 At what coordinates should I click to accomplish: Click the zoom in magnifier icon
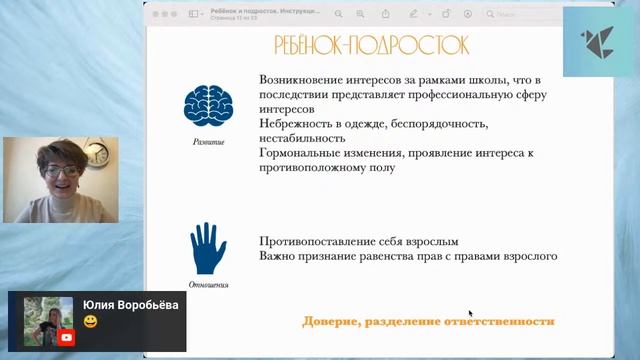click(360, 14)
